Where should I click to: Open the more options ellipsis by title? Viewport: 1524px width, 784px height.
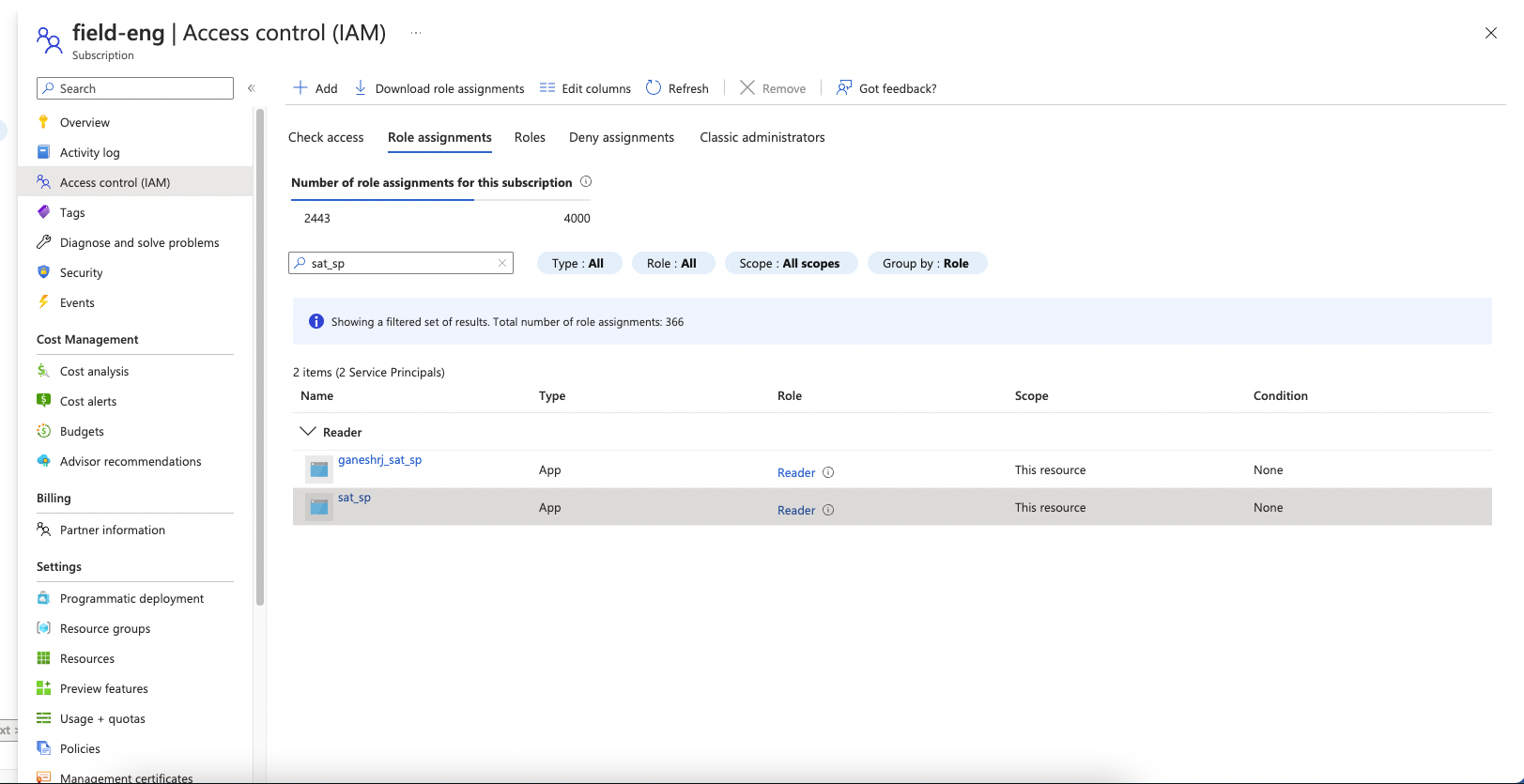click(x=416, y=33)
